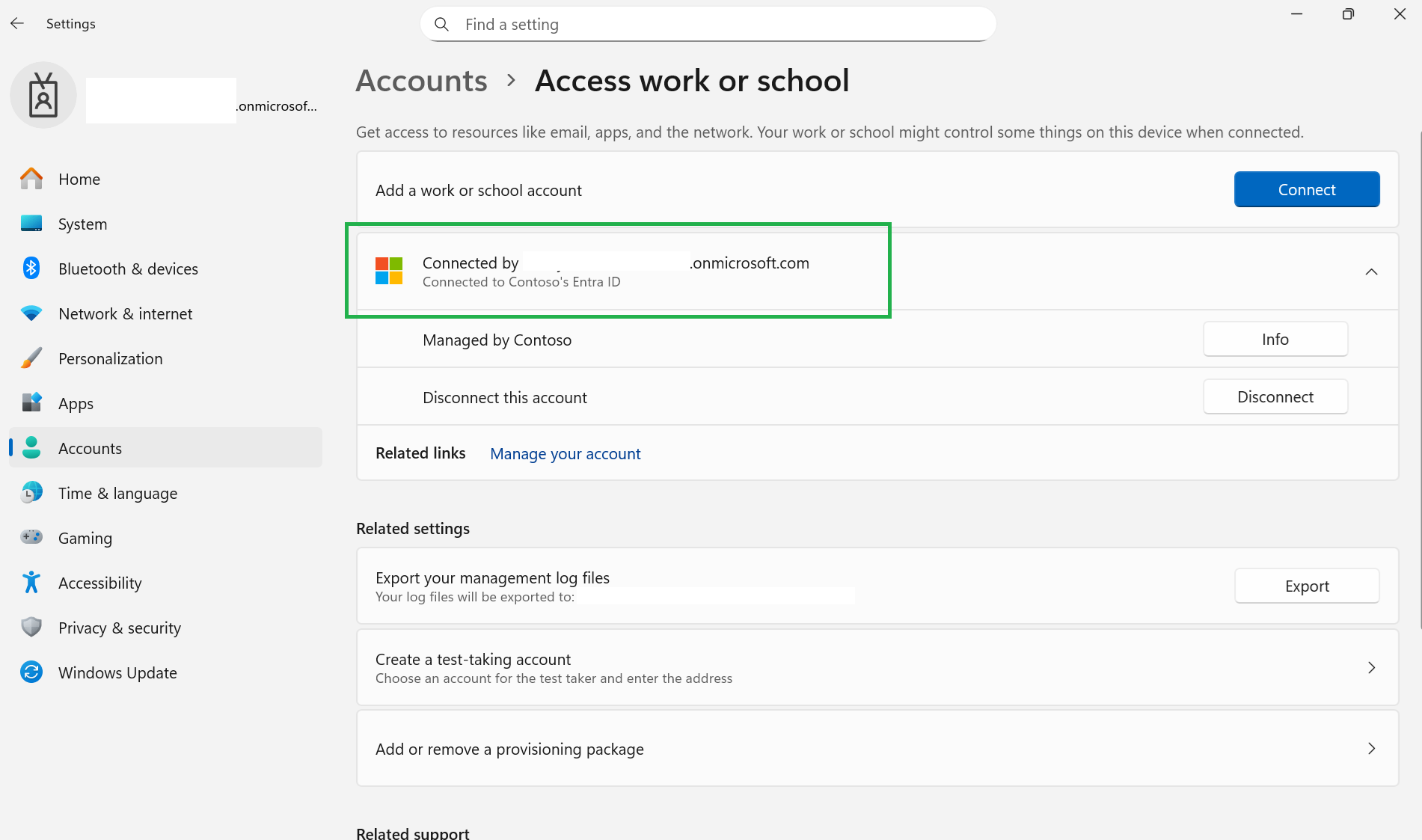Expand Create a test-taking account chevron
The image size is (1422, 840).
click(x=1371, y=668)
